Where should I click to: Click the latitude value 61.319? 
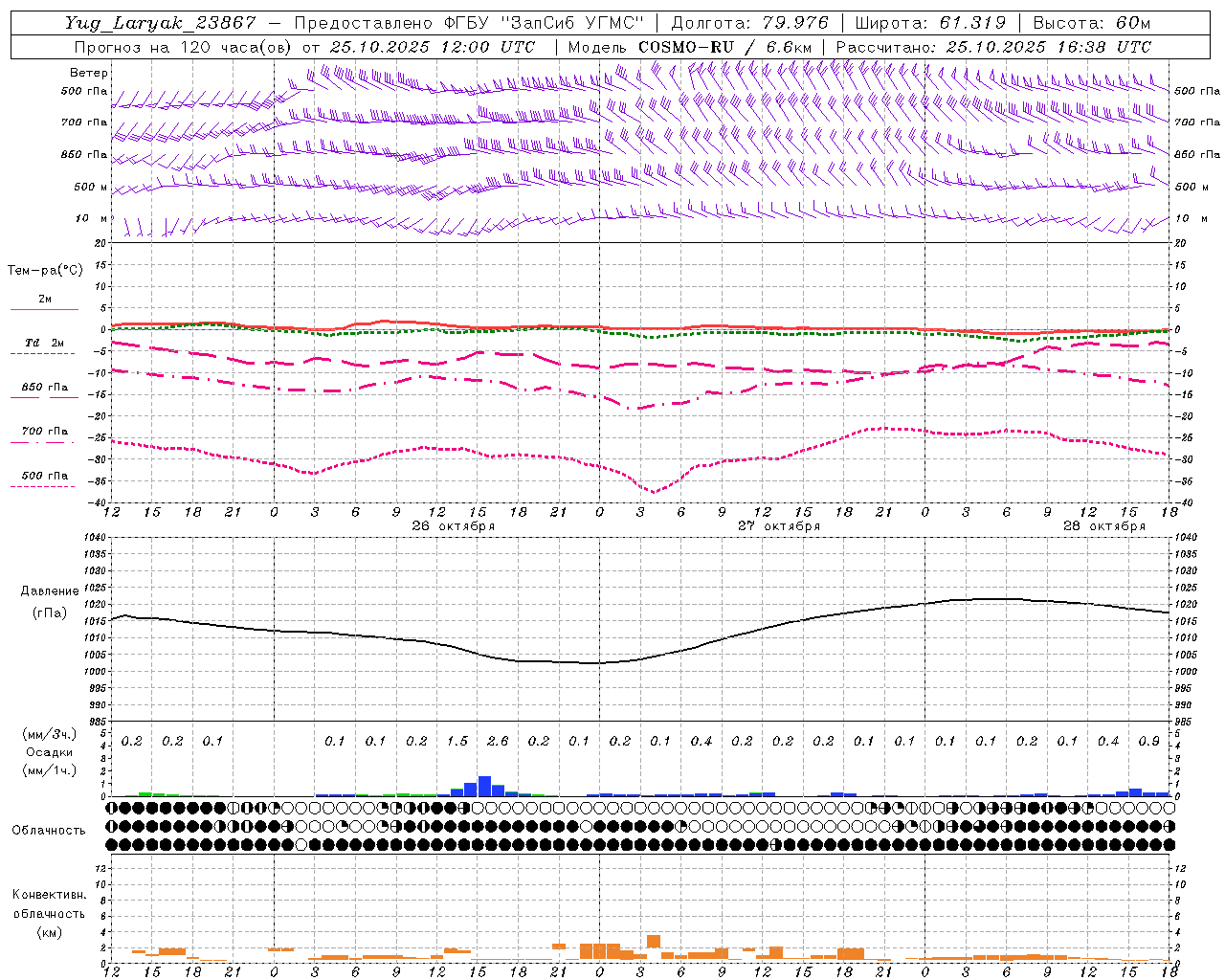tap(971, 23)
